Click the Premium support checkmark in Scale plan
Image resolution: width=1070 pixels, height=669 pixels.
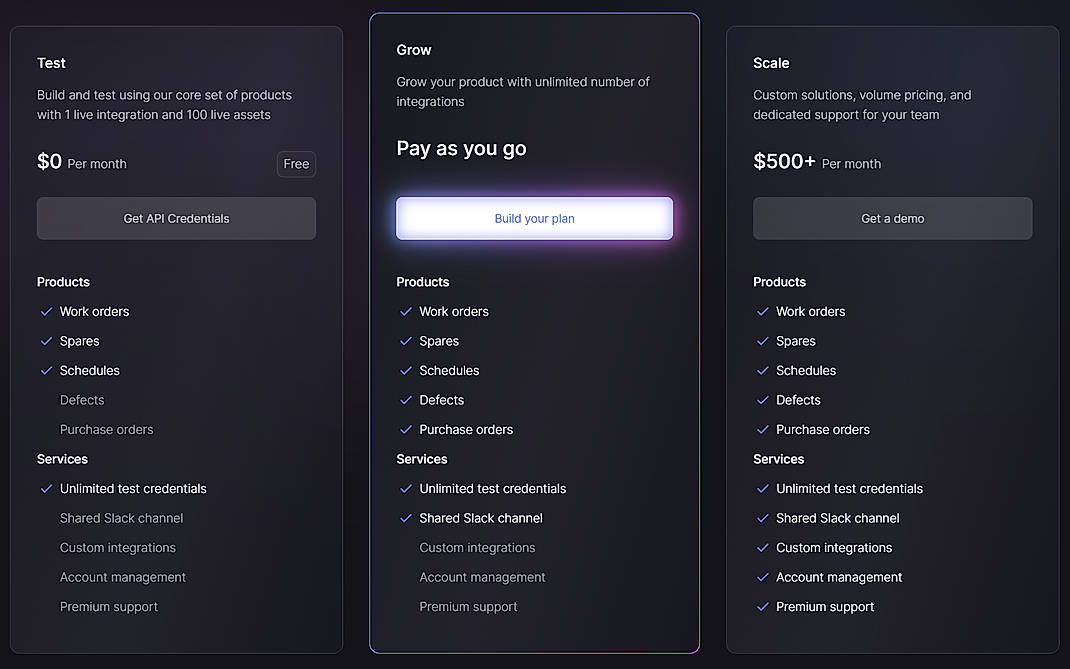click(762, 607)
